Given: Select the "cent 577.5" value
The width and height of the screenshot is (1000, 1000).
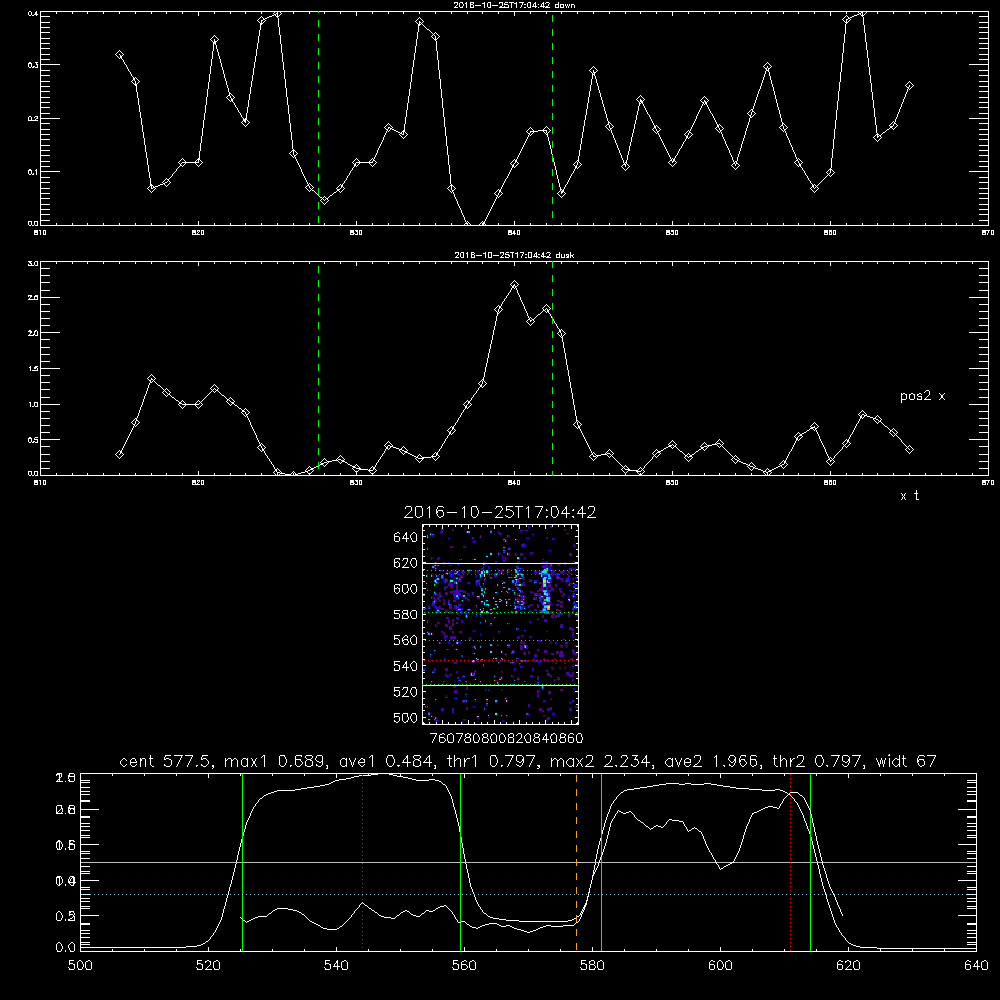Looking at the screenshot, I should [164, 761].
